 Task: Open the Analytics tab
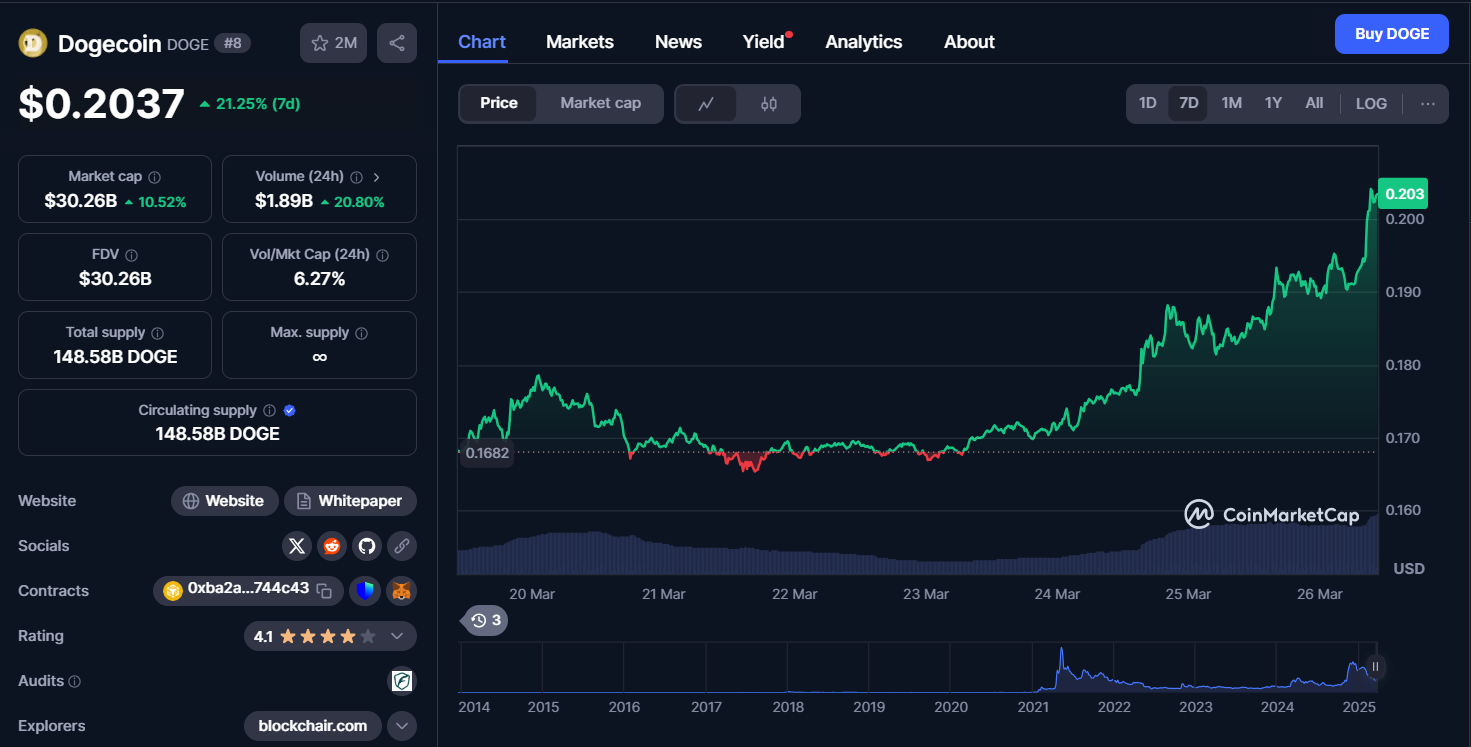[864, 42]
